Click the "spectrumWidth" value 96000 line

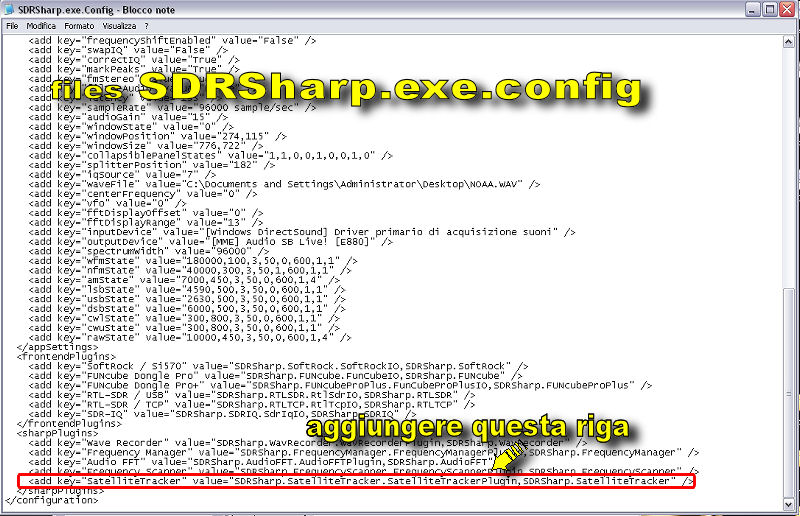pyautogui.click(x=148, y=251)
